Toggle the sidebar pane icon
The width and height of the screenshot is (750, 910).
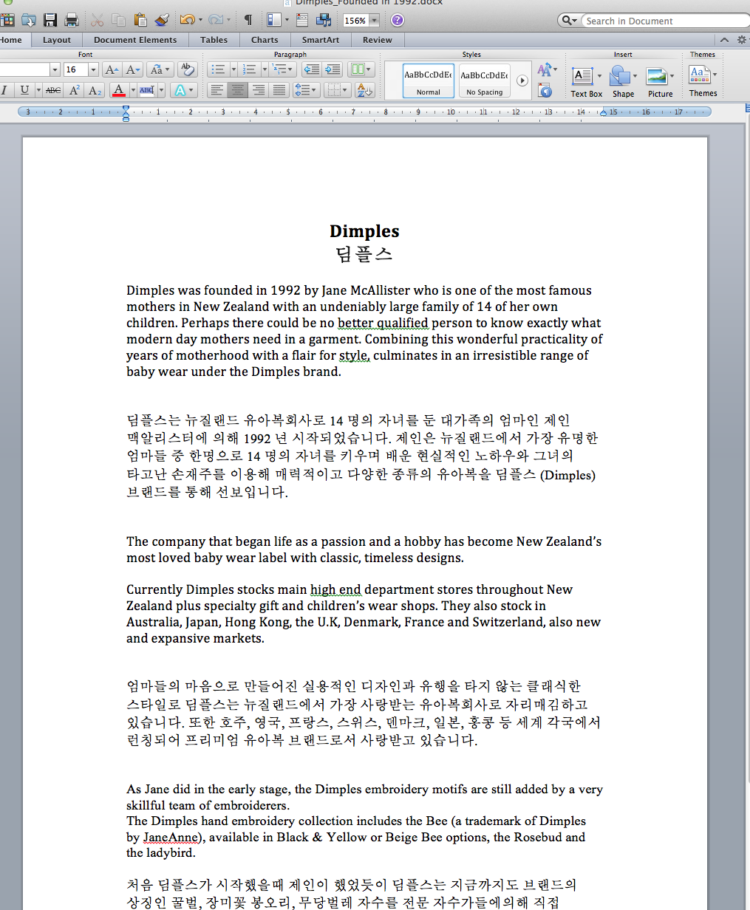click(273, 20)
